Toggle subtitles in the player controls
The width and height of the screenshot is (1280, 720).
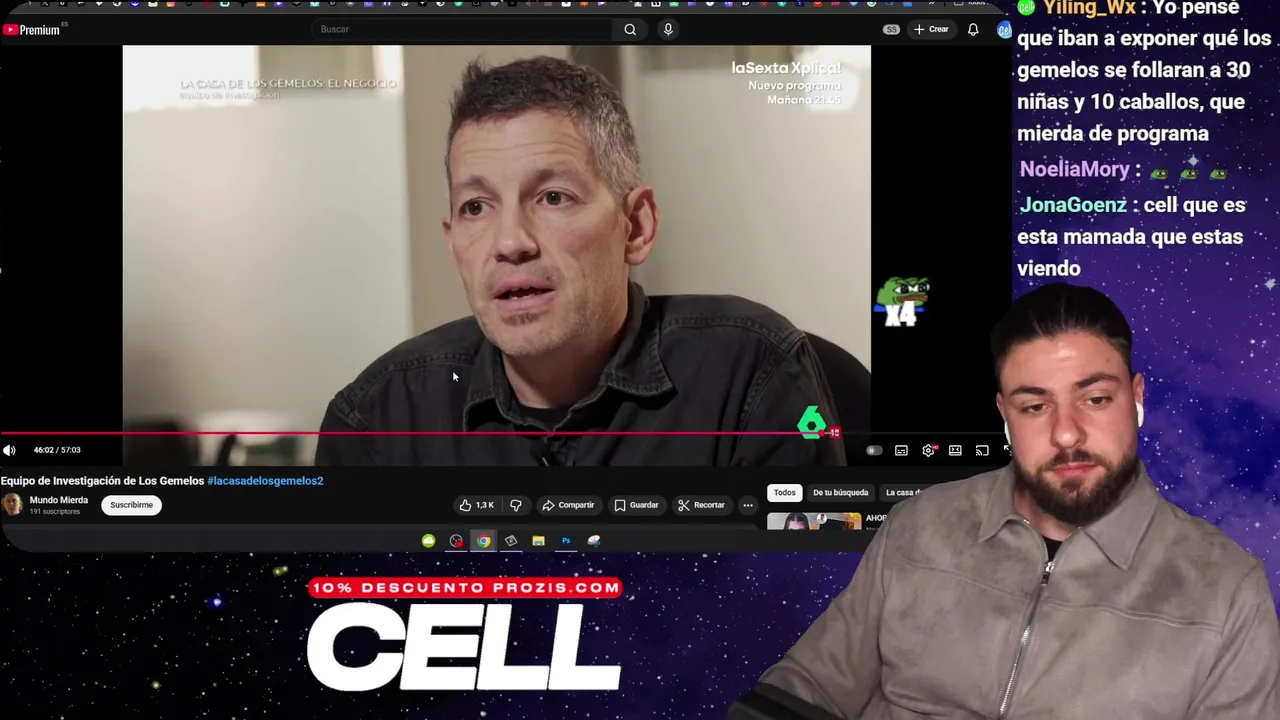point(901,451)
